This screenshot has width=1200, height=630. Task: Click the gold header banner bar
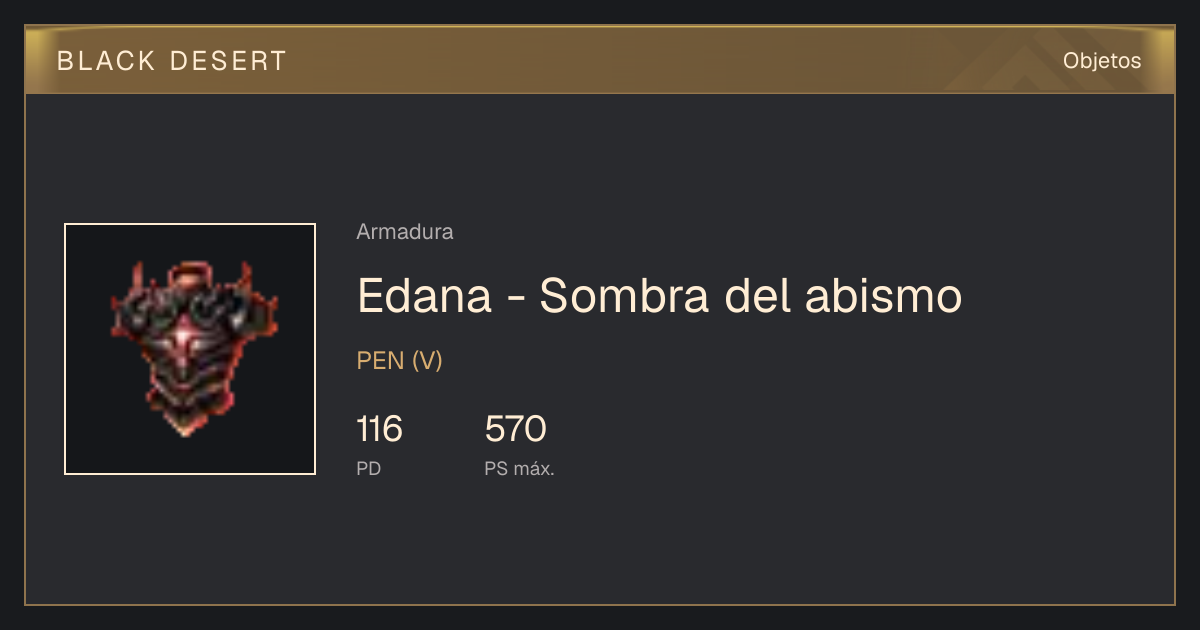600,60
